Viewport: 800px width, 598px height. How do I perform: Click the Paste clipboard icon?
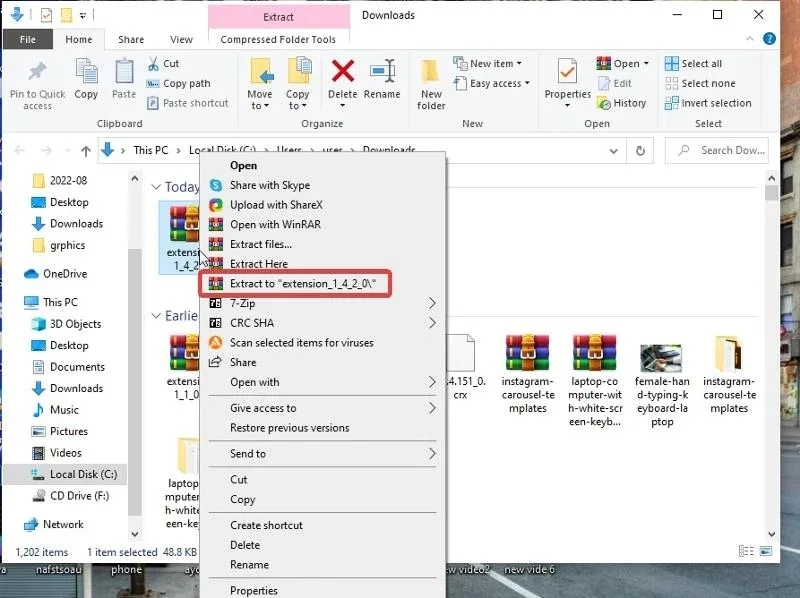124,71
